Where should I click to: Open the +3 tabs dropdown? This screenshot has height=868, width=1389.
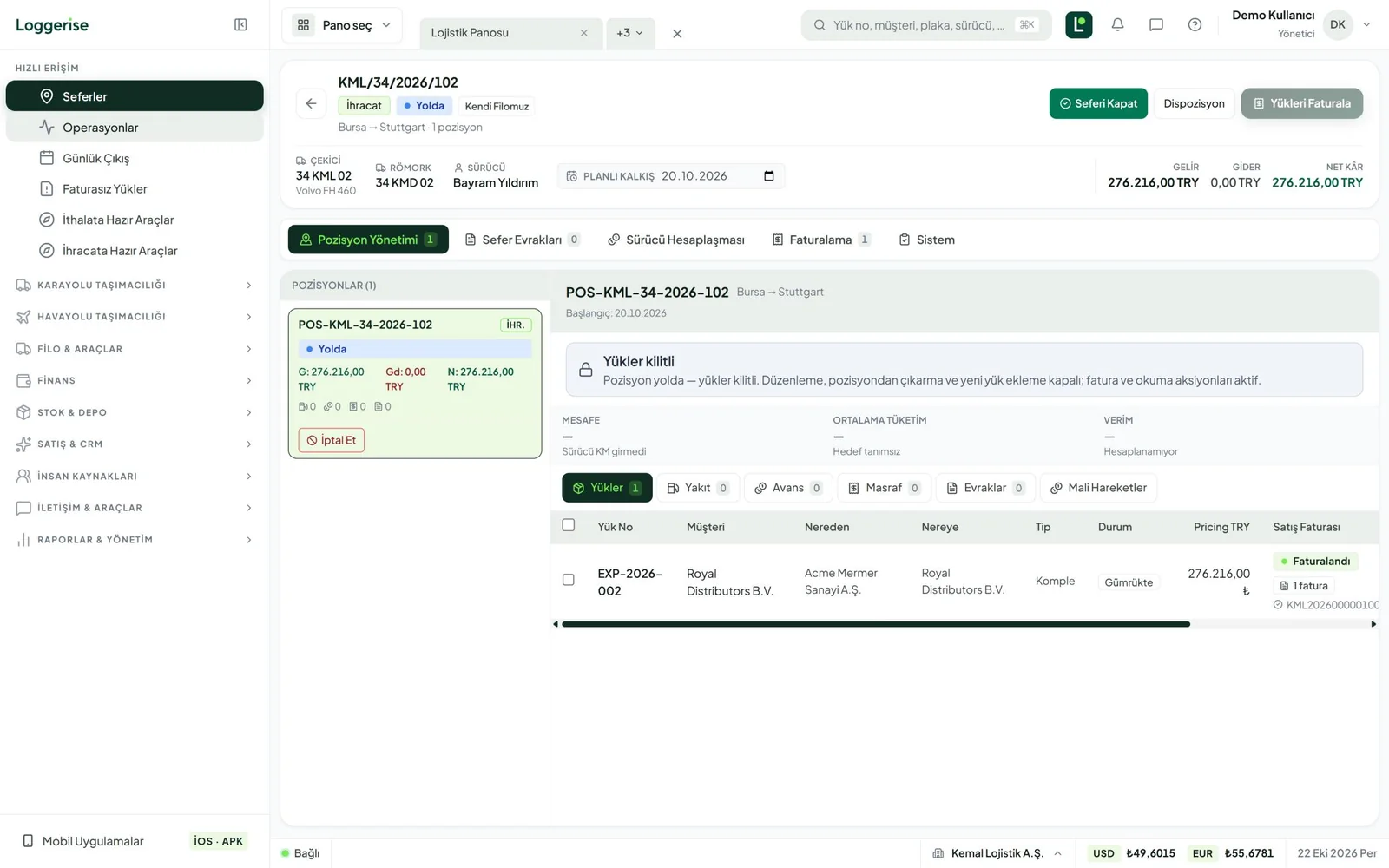tap(630, 33)
